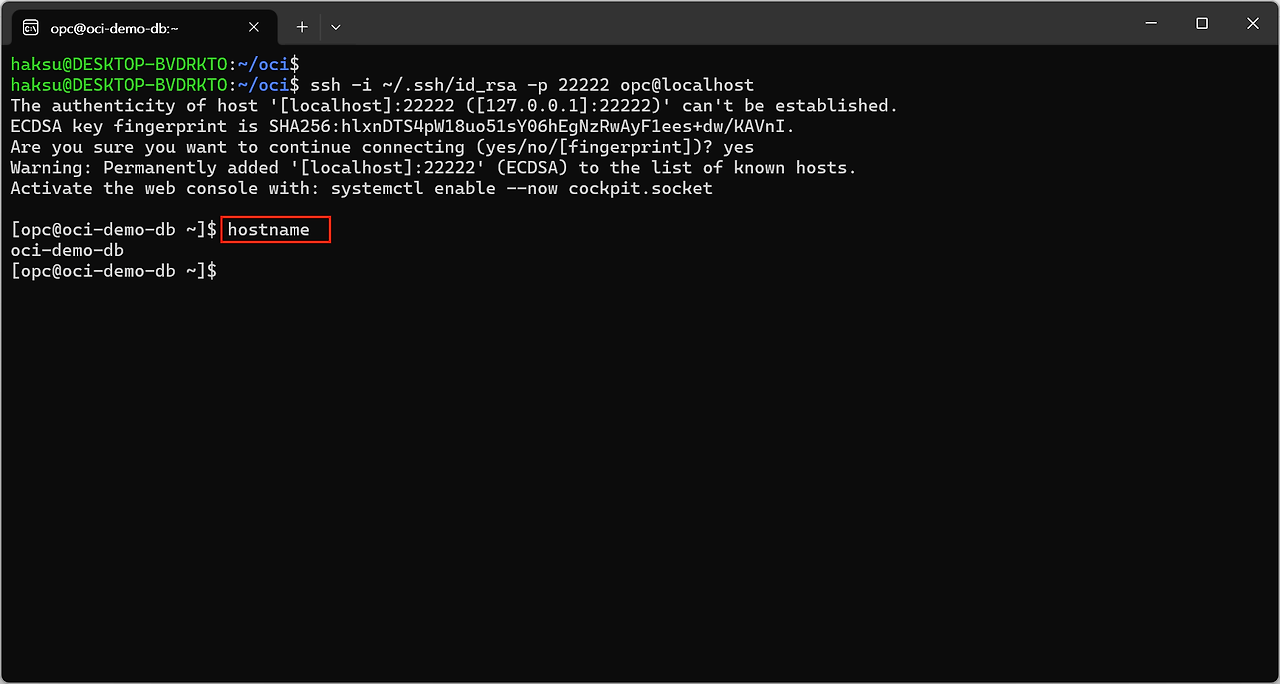Image resolution: width=1280 pixels, height=684 pixels.
Task: Click the SHA256 key fingerprint text
Action: [528, 126]
